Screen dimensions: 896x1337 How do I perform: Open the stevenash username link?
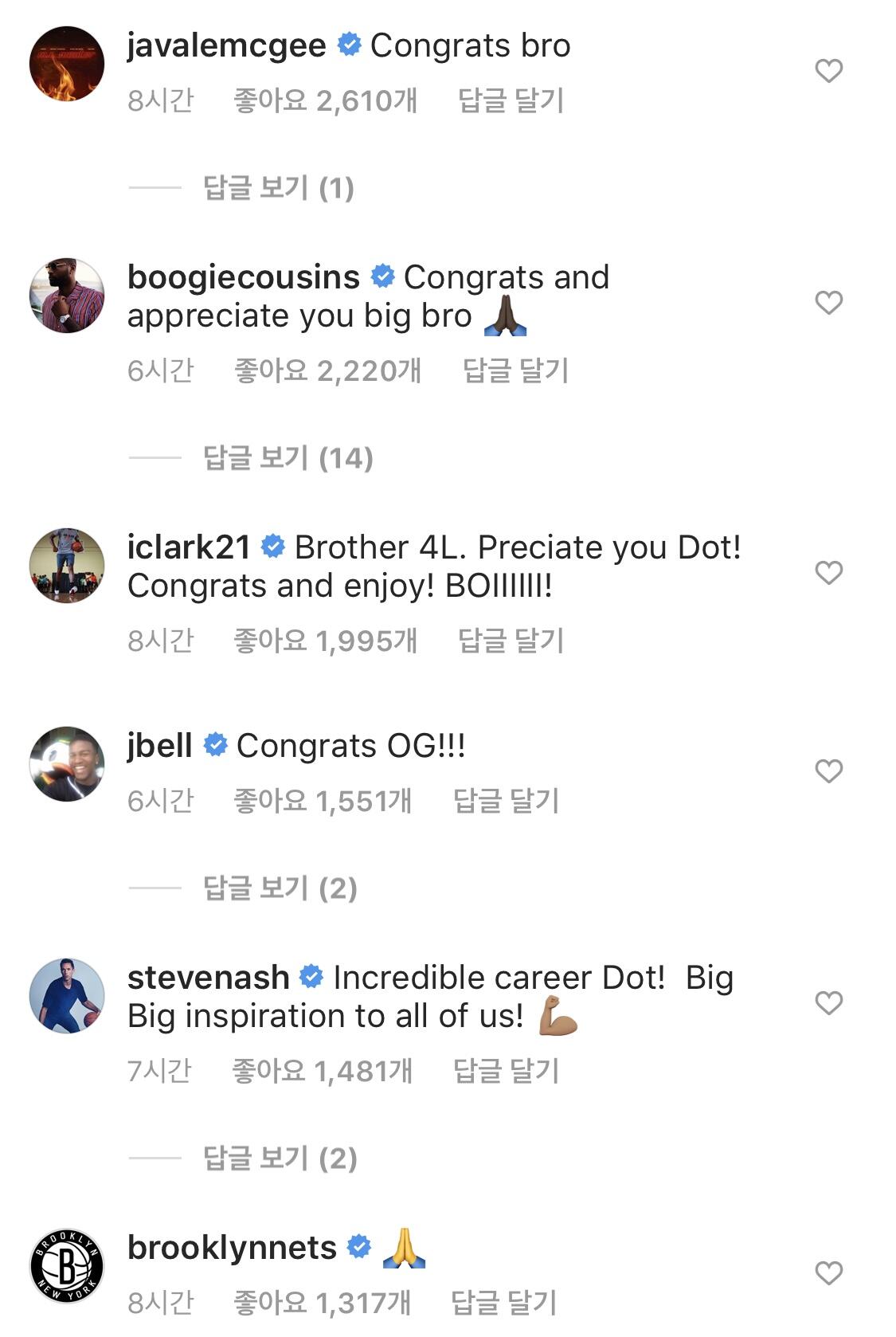208,978
